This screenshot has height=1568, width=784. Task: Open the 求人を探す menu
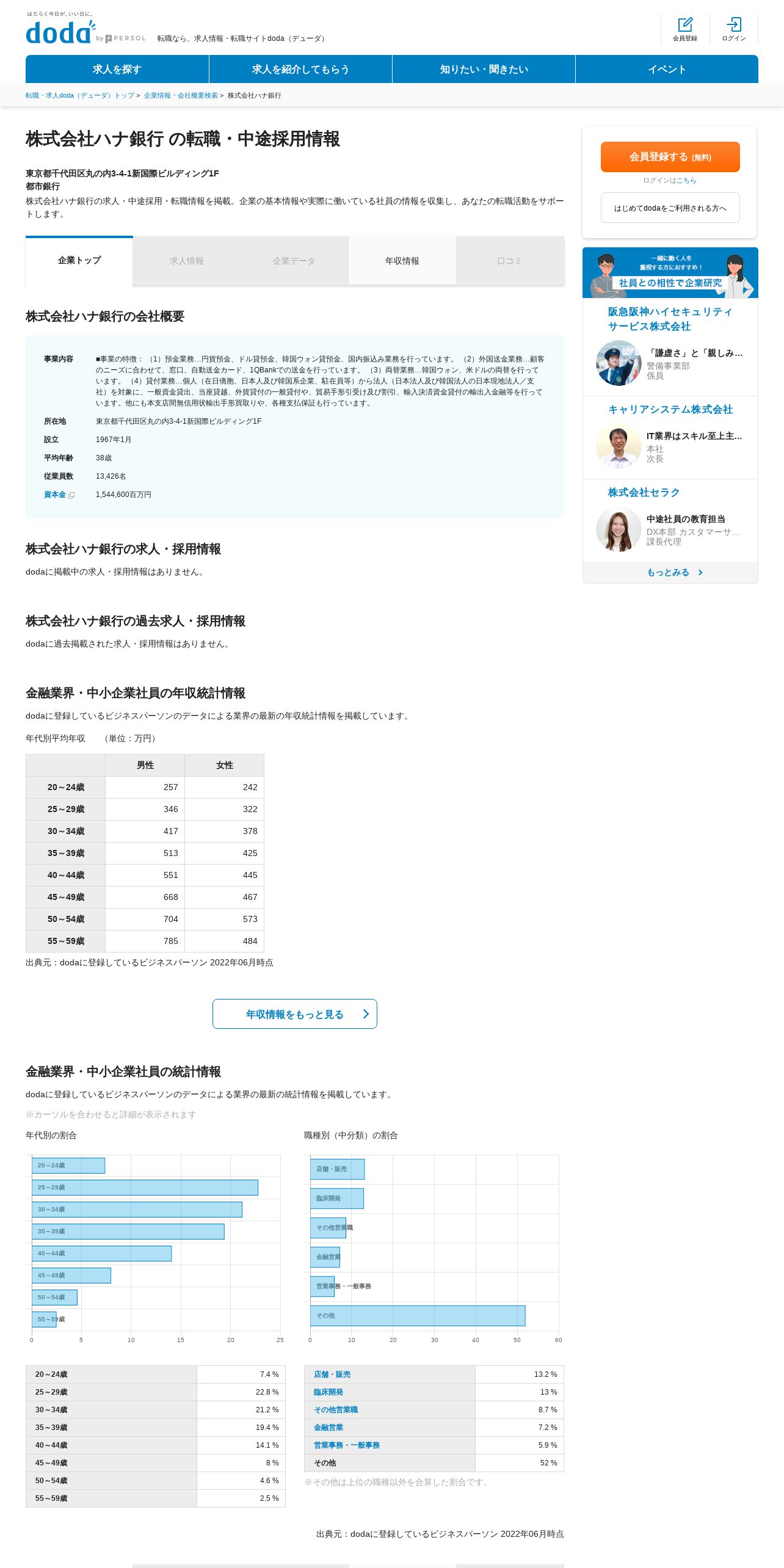coord(117,69)
